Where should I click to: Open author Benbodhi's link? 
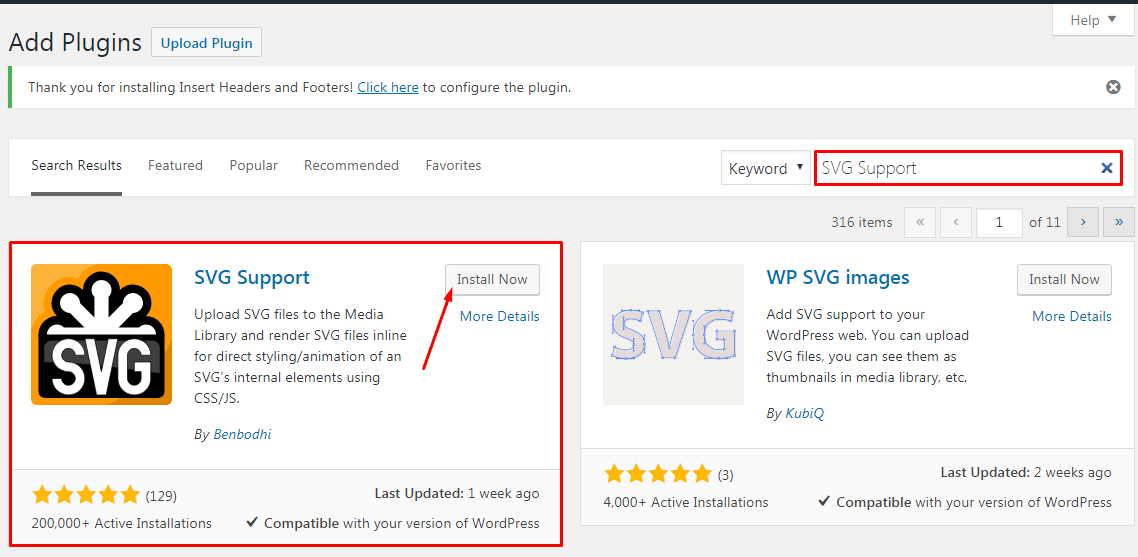(242, 434)
